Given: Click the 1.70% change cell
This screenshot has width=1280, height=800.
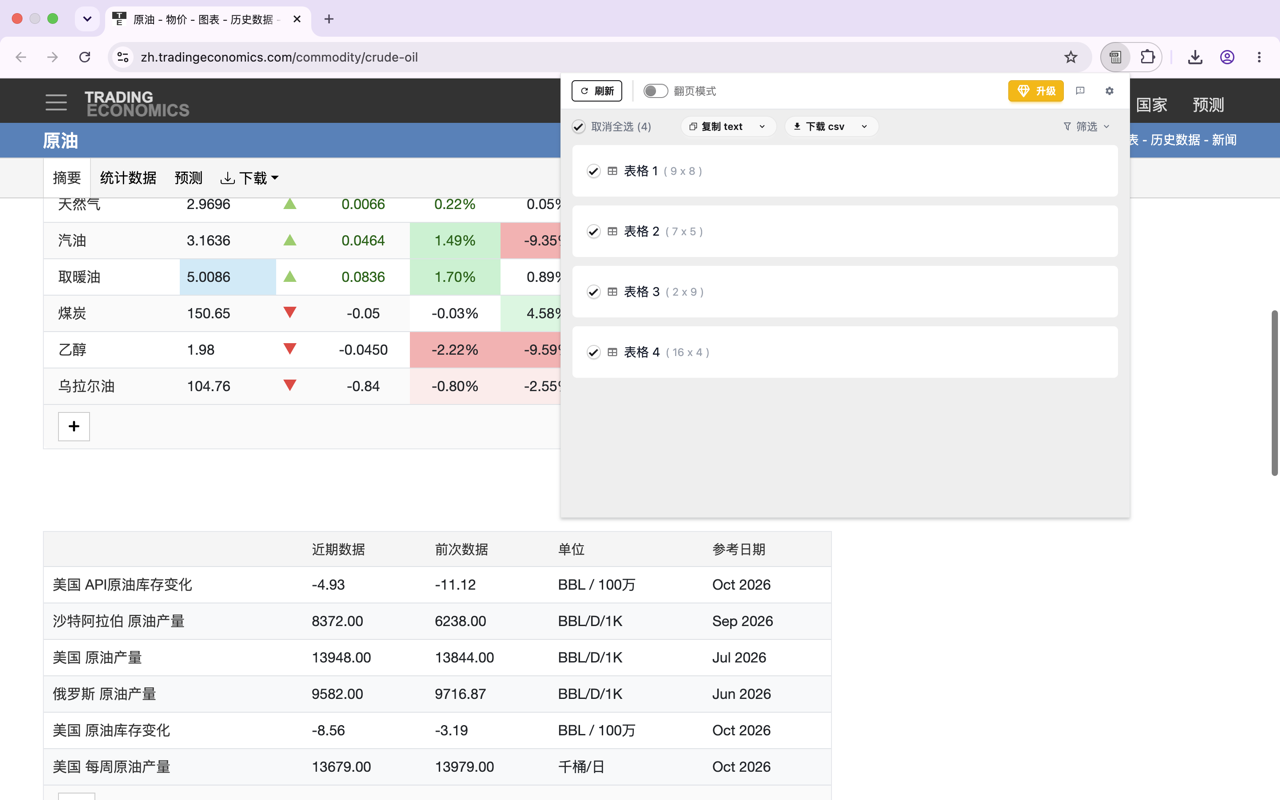Looking at the screenshot, I should [x=455, y=277].
